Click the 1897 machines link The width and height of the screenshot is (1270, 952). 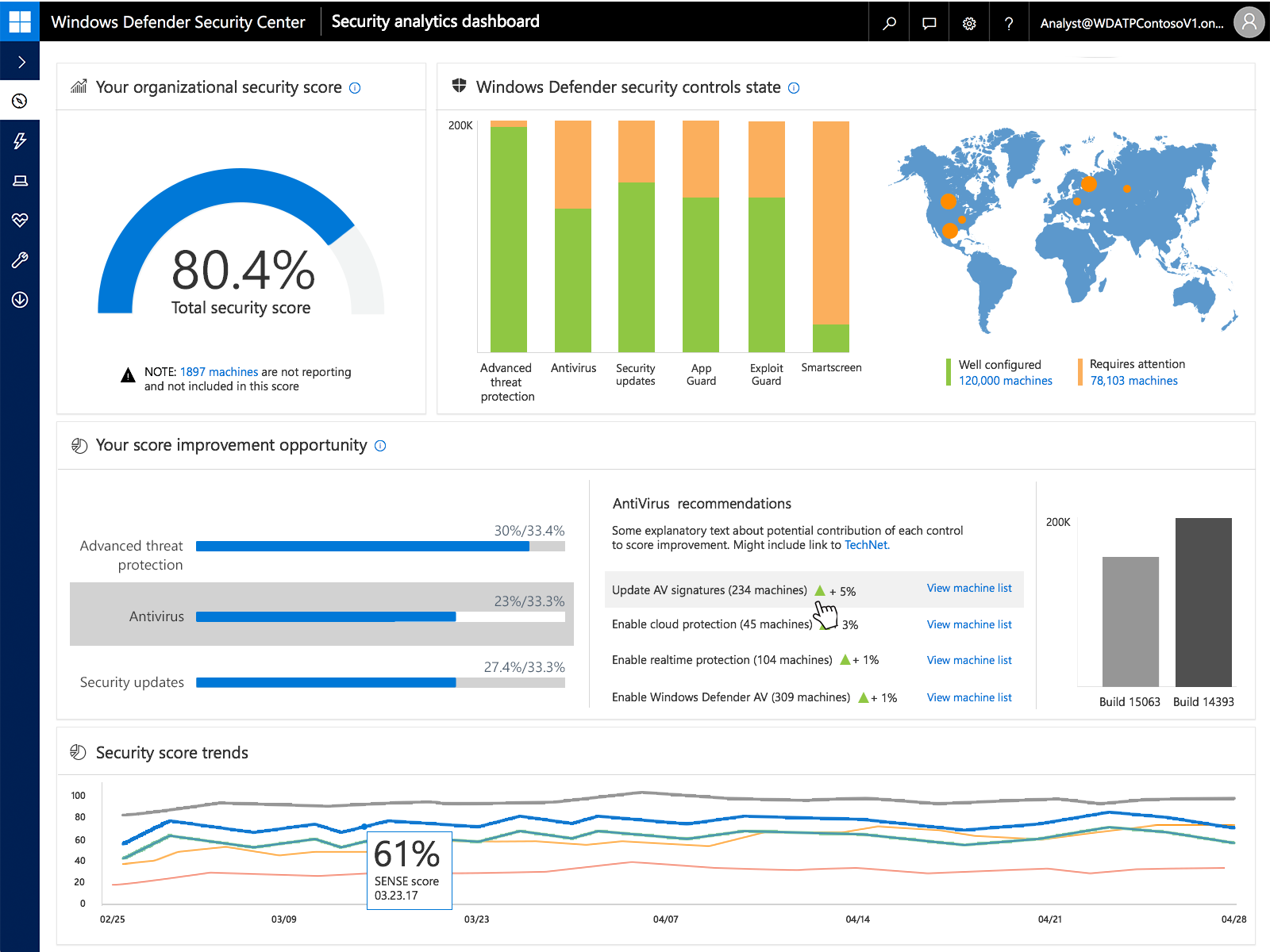[219, 371]
